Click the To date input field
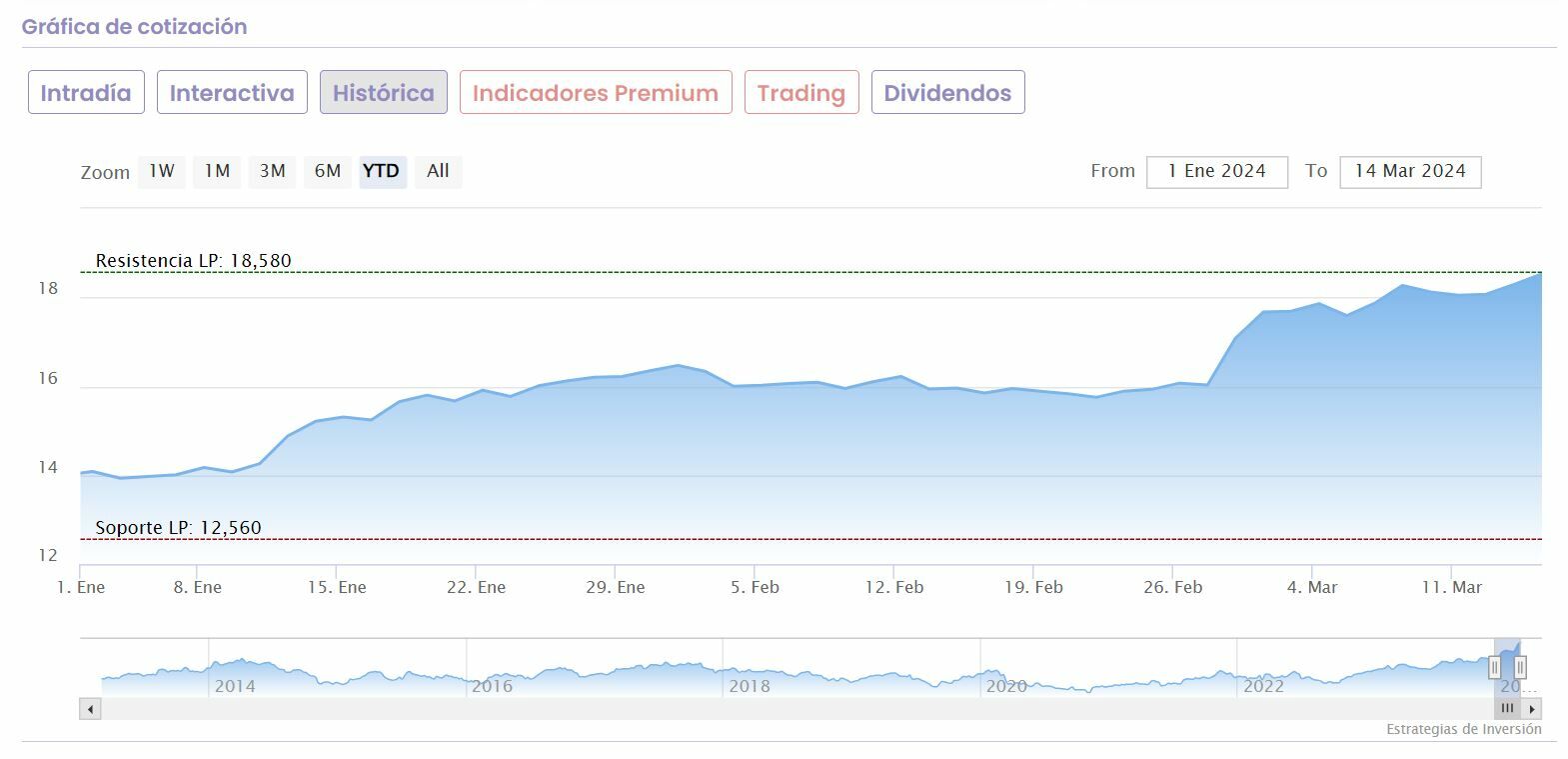 1409,172
